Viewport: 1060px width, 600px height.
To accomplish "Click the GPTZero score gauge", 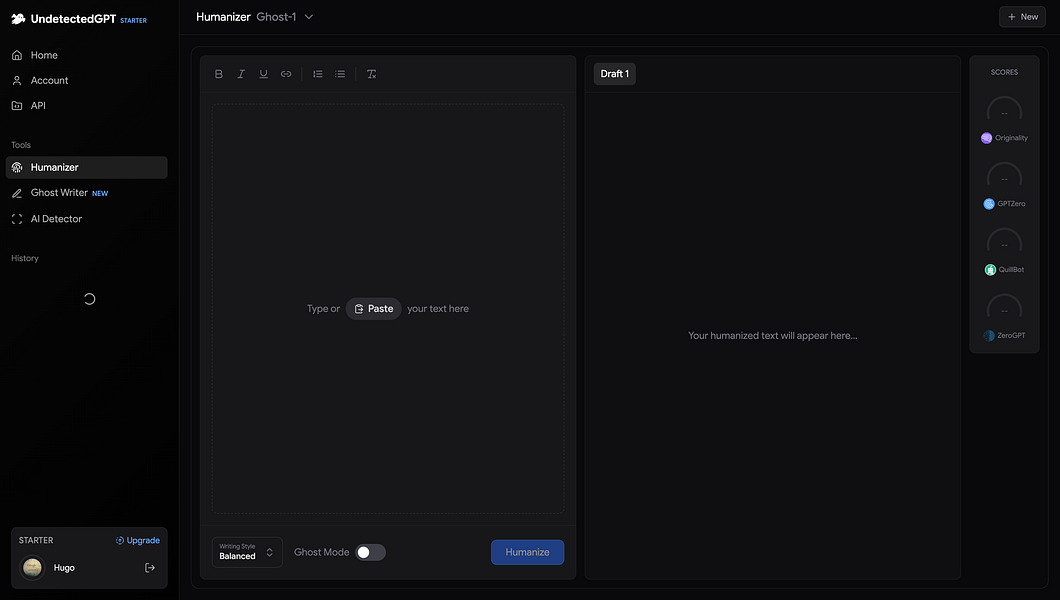I will (1005, 175).
